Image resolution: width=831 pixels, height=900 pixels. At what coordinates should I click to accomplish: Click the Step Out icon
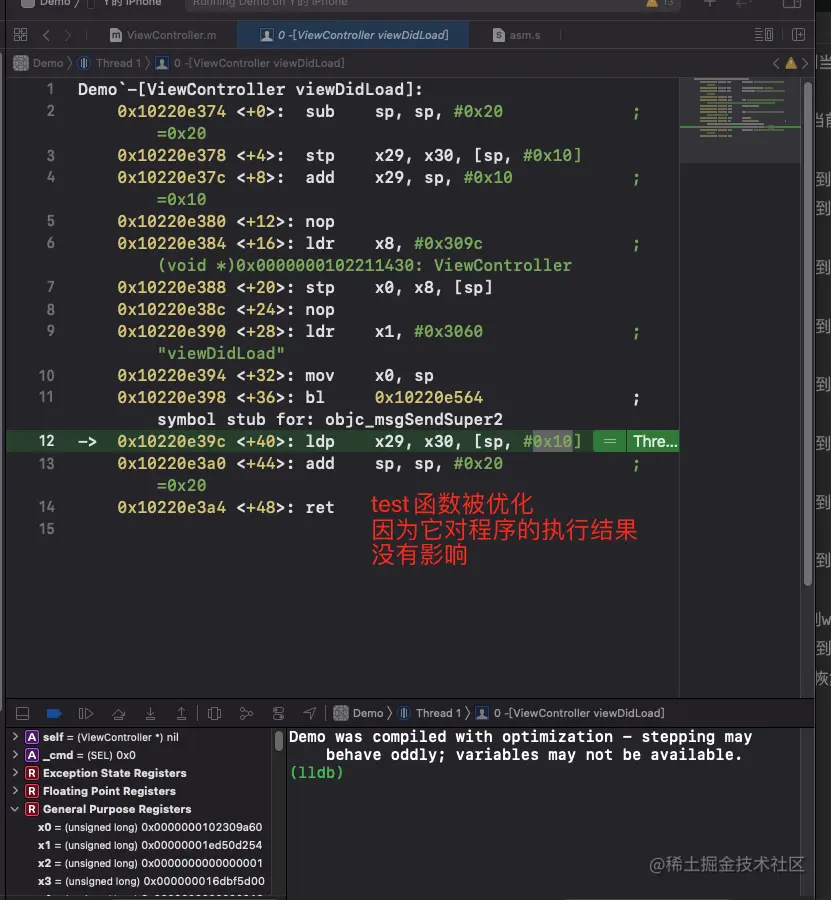tap(182, 713)
